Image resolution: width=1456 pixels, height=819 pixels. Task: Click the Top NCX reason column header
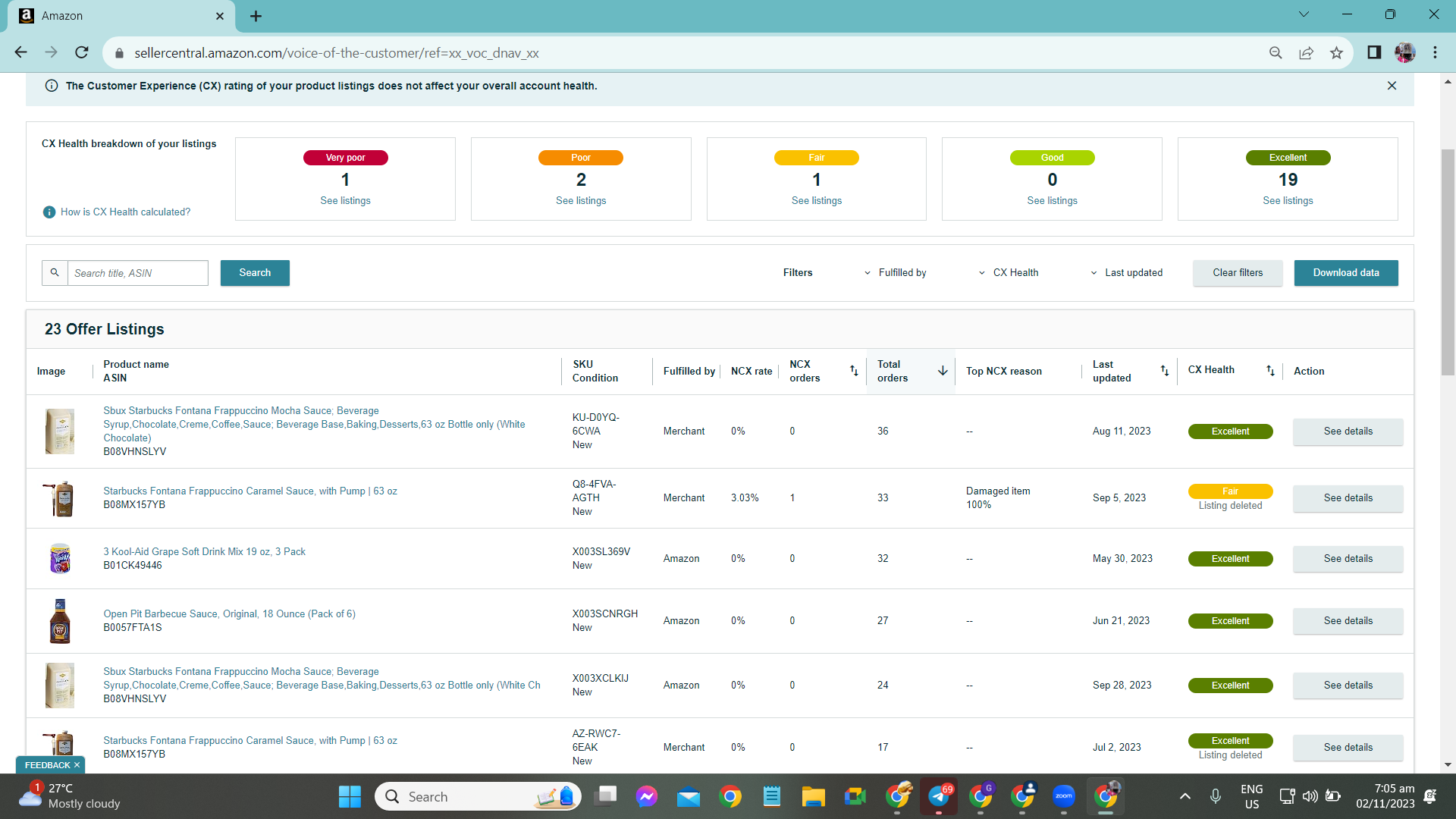coord(1003,371)
